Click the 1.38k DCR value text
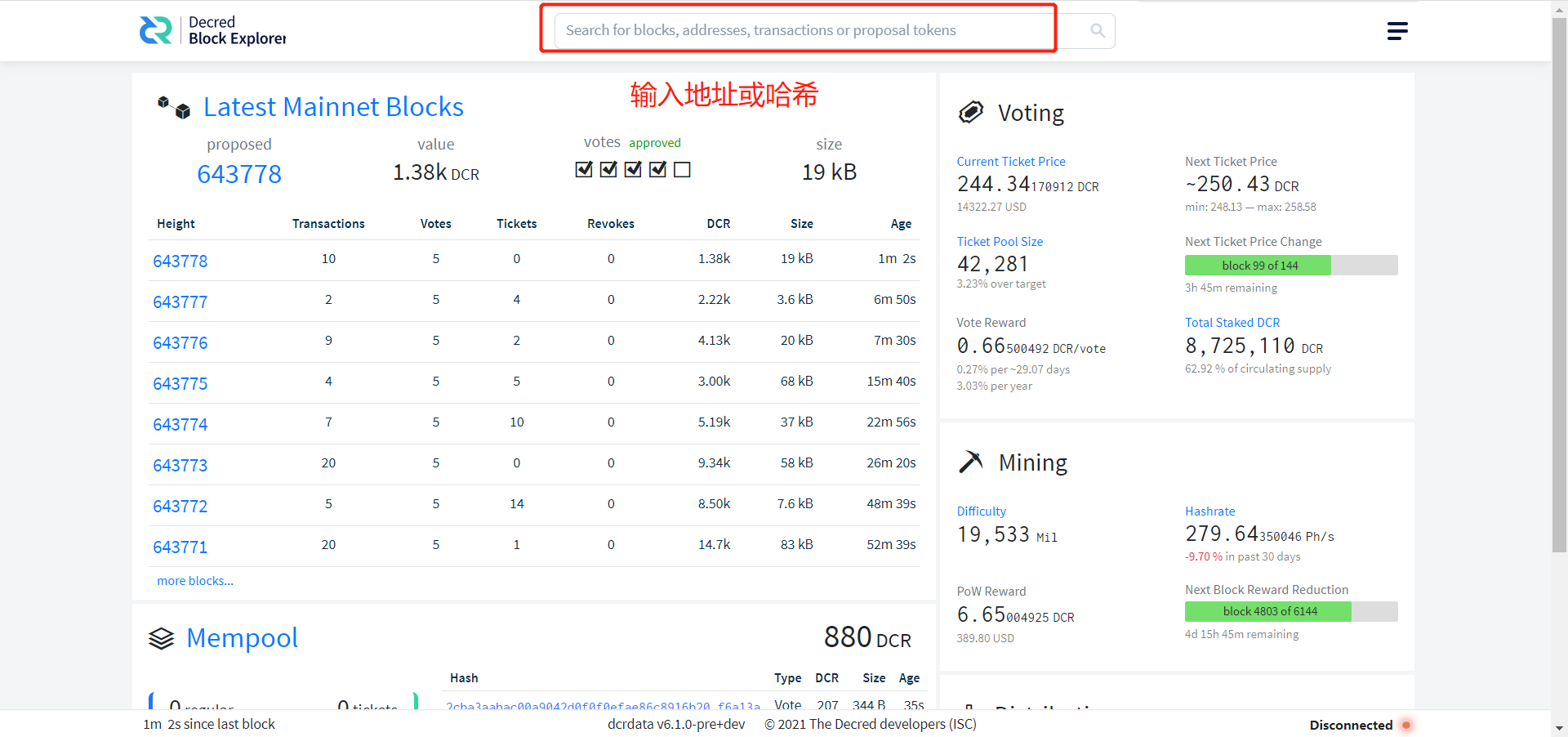The height and width of the screenshot is (737, 1568). (436, 172)
